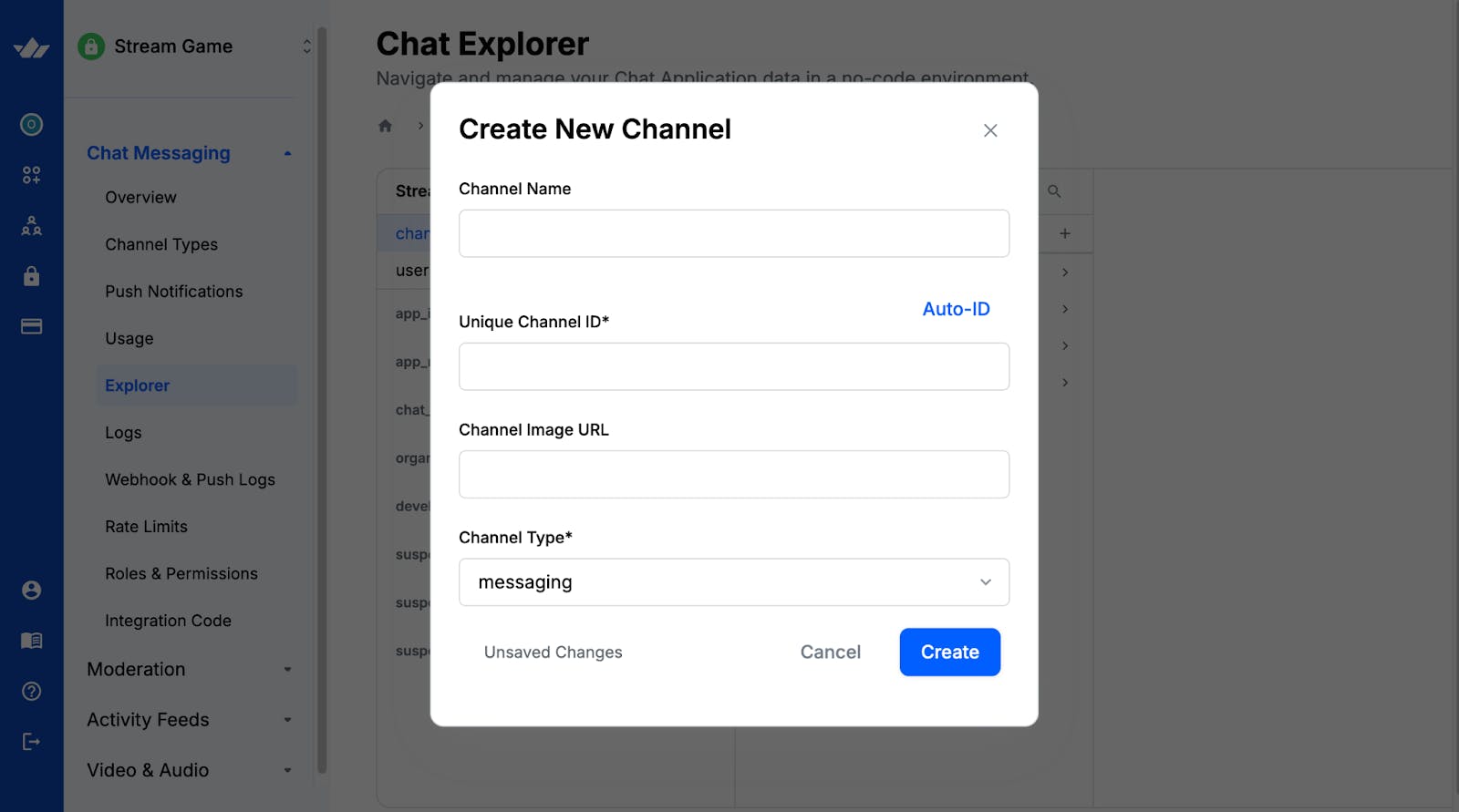1459x812 pixels.
Task: Open the lock security icon in left rail
Action: point(31,276)
